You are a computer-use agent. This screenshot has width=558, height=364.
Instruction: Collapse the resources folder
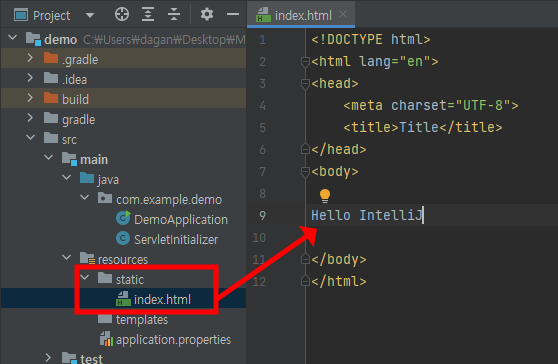66,257
